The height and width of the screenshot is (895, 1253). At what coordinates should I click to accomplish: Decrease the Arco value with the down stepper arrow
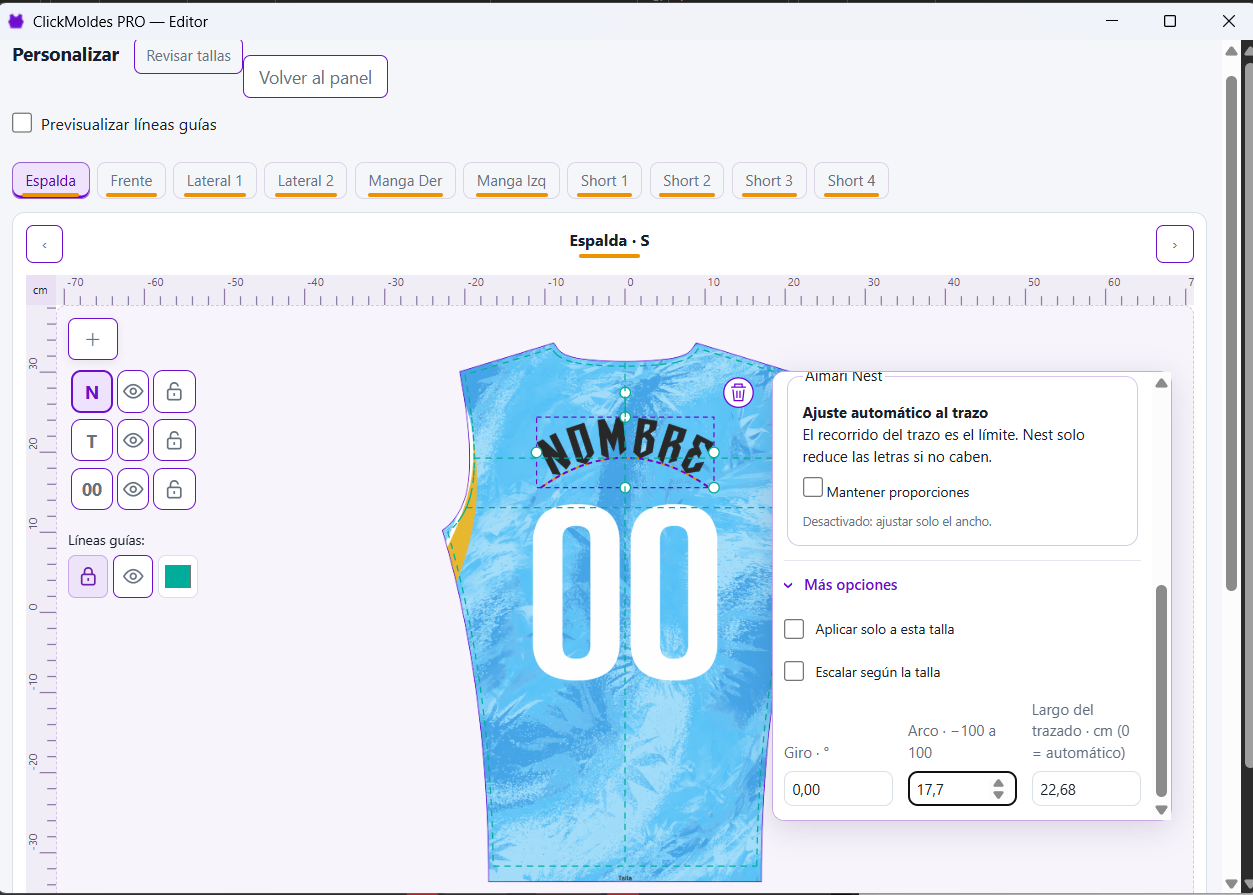(x=998, y=795)
